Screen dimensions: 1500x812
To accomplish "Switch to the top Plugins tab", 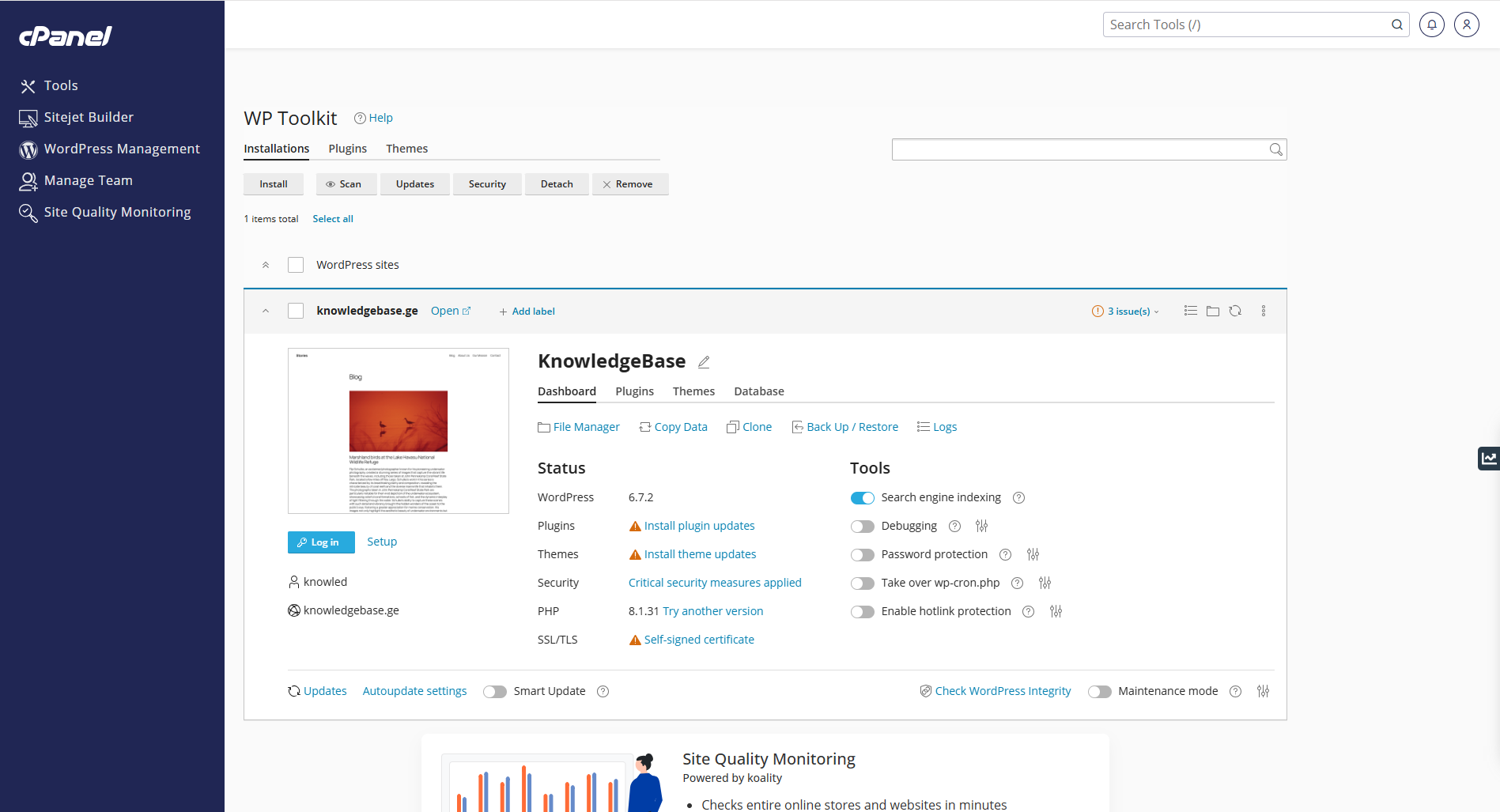I will tap(348, 149).
